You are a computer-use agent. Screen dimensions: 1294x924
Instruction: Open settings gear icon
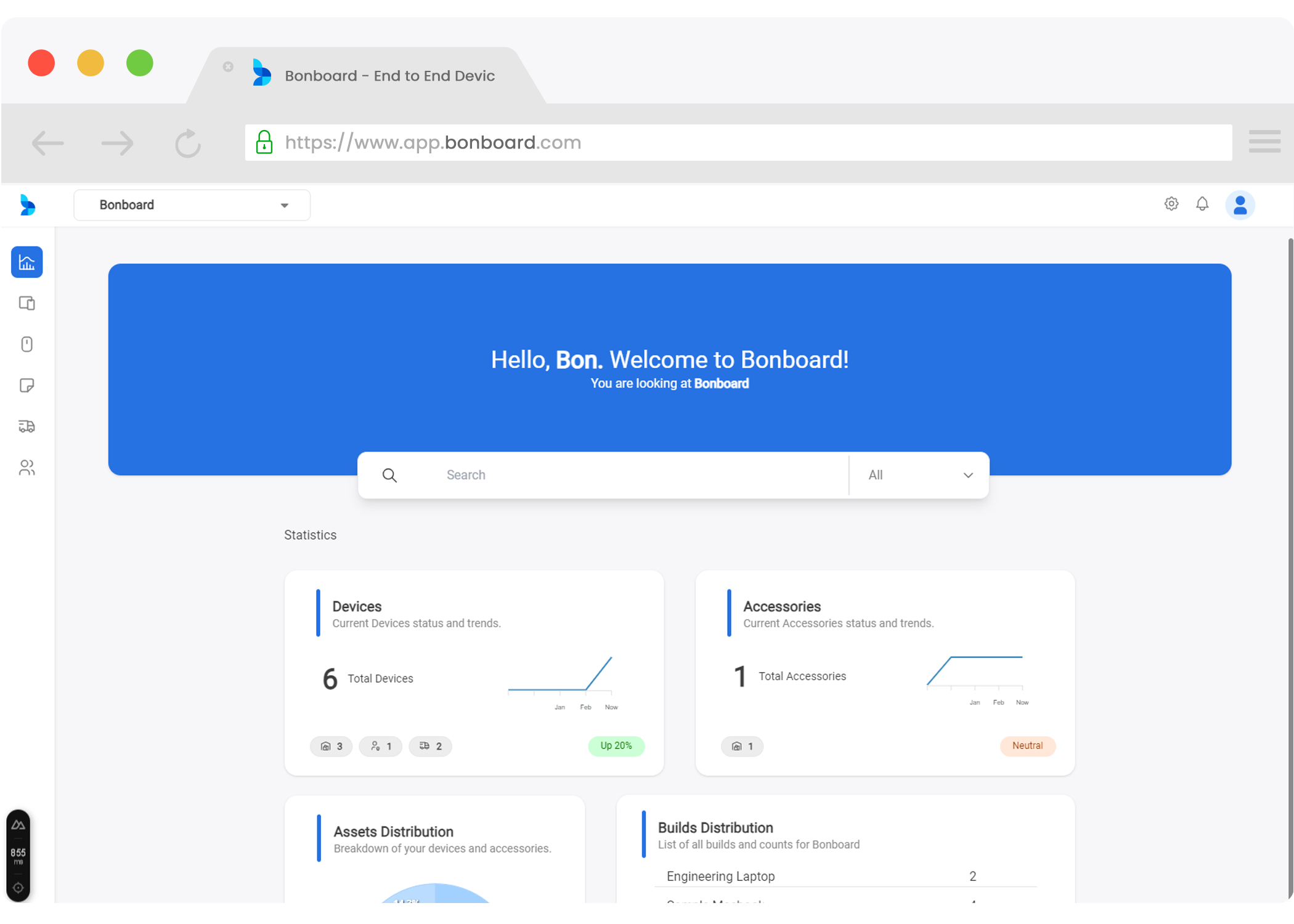click(x=1171, y=204)
